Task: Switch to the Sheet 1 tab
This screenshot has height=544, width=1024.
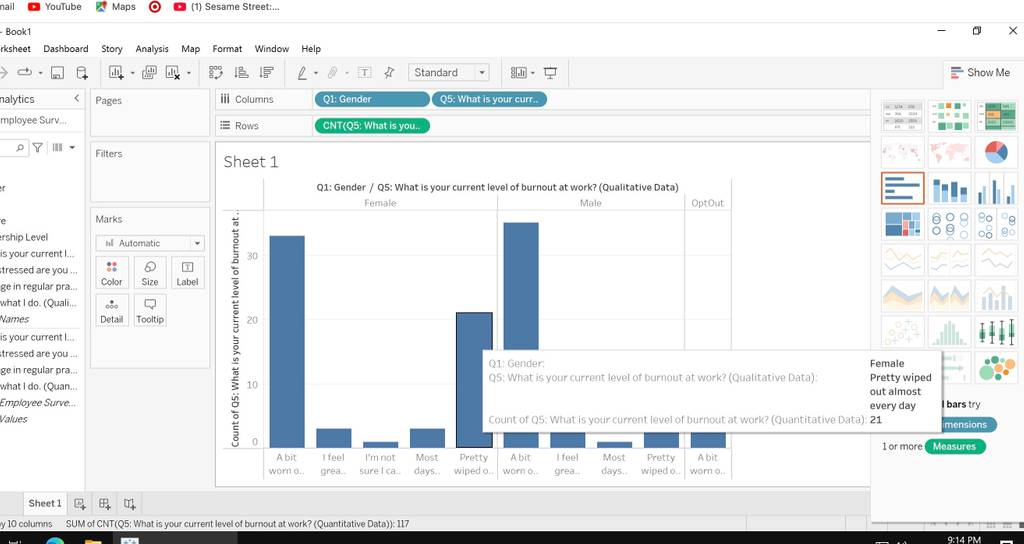Action: click(44, 504)
